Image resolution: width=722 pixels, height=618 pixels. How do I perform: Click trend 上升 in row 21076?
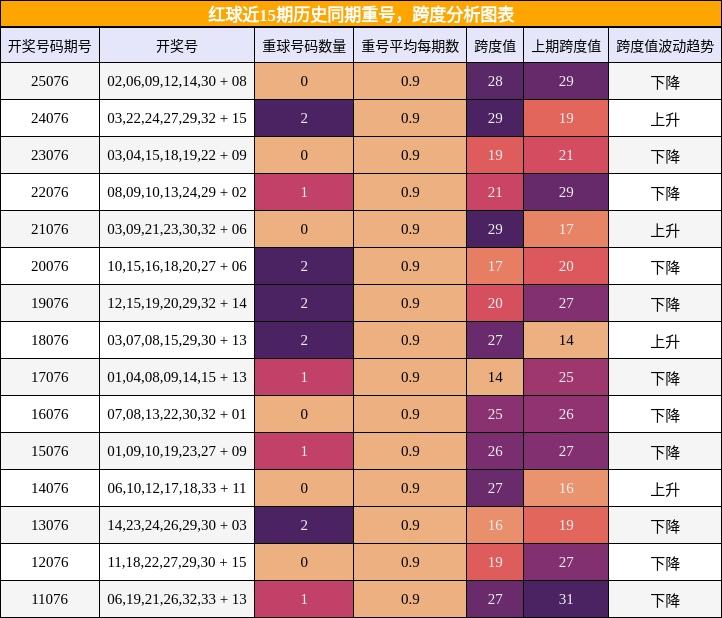[665, 230]
